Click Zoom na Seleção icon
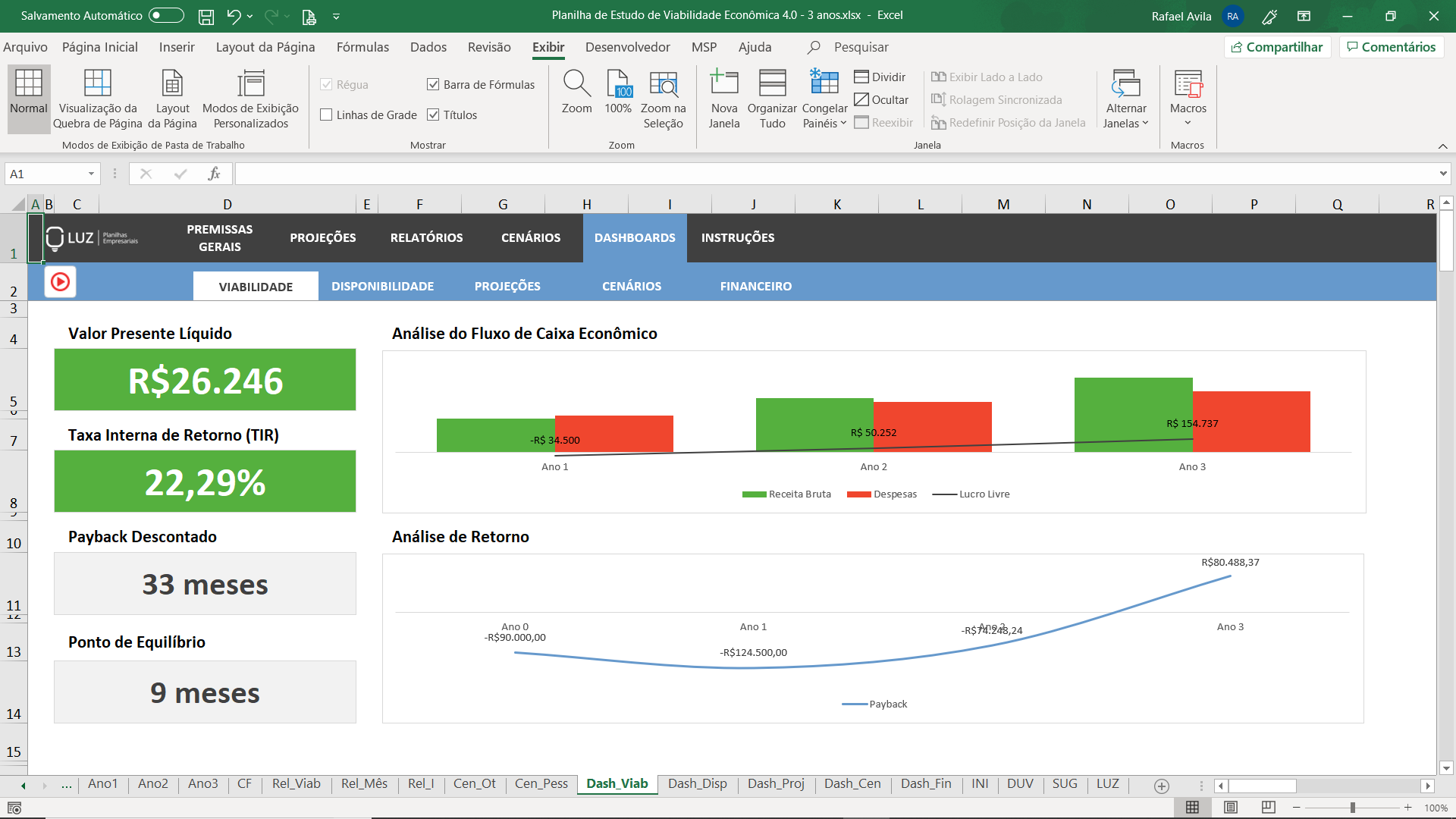The height and width of the screenshot is (819, 1456). (663, 84)
